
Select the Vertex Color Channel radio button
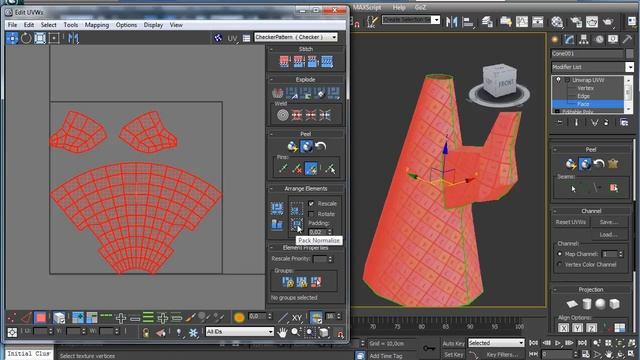tap(560, 264)
